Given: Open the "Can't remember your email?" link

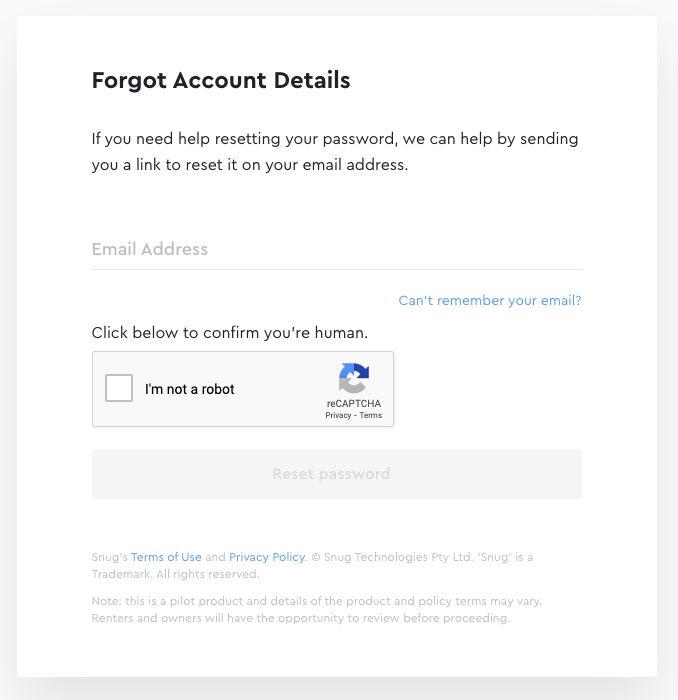Looking at the screenshot, I should click(489, 300).
